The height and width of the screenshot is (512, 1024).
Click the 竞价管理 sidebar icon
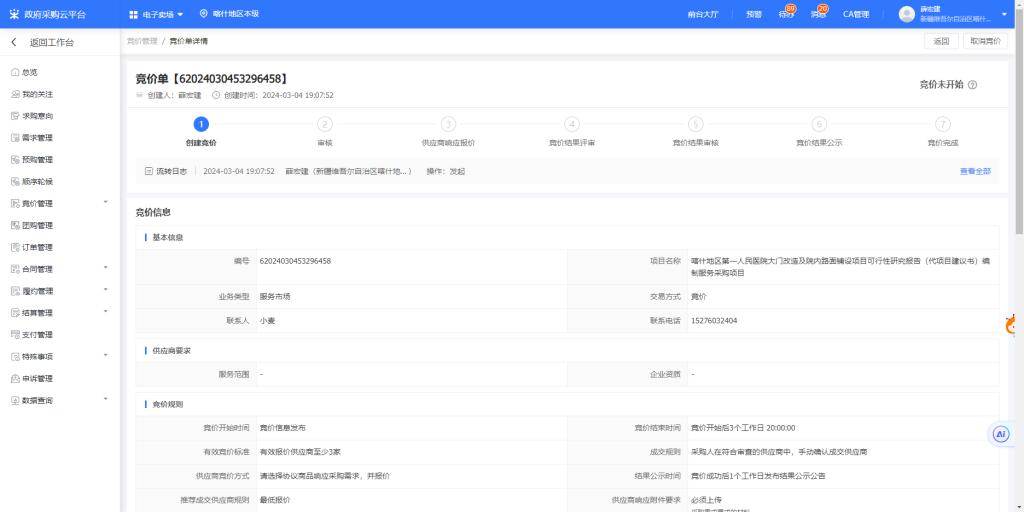(x=15, y=204)
